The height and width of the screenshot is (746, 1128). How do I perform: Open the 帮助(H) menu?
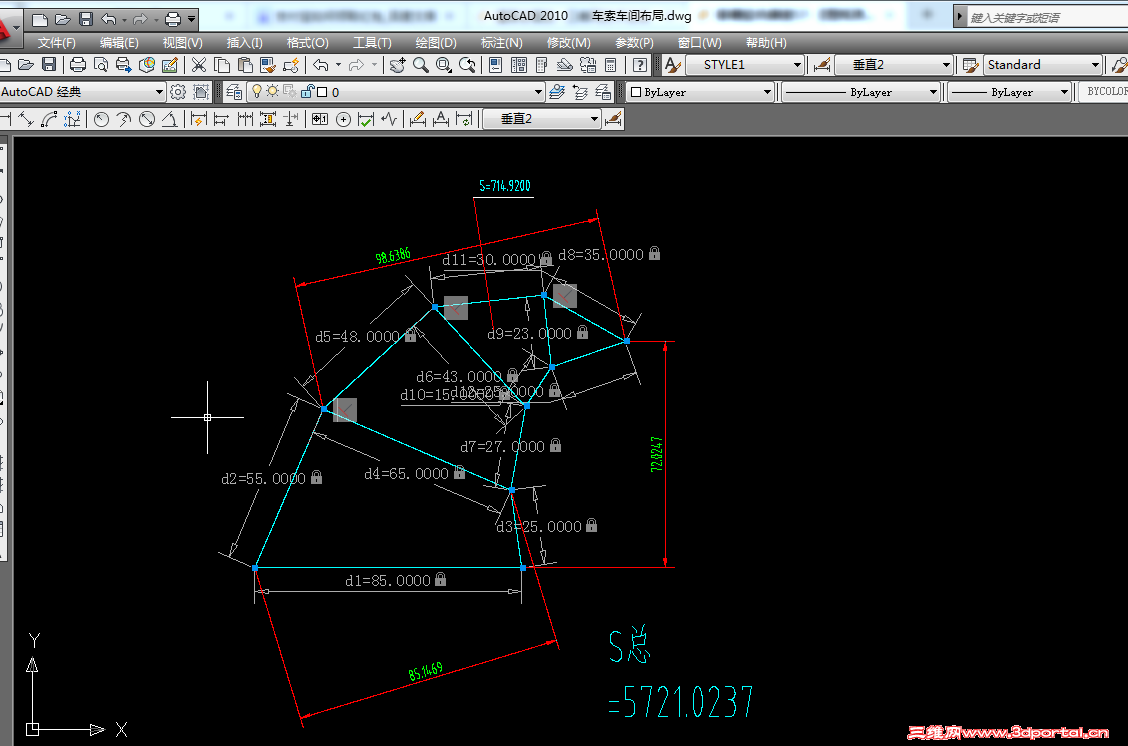pyautogui.click(x=766, y=43)
